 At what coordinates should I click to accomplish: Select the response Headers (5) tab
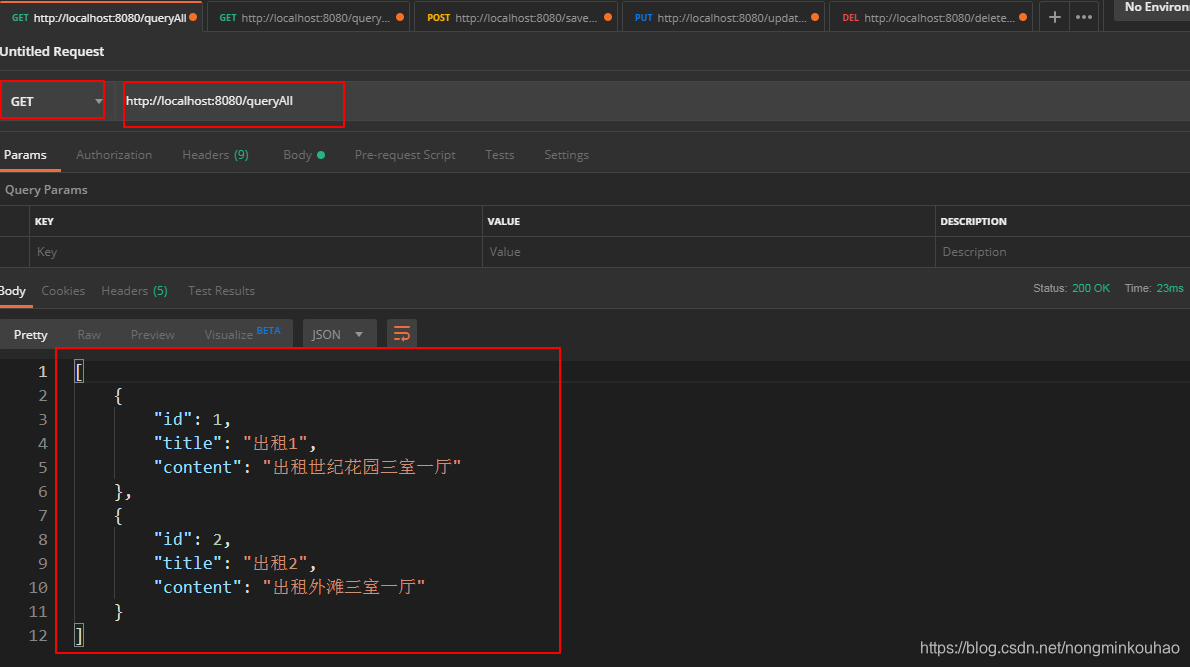(134, 291)
